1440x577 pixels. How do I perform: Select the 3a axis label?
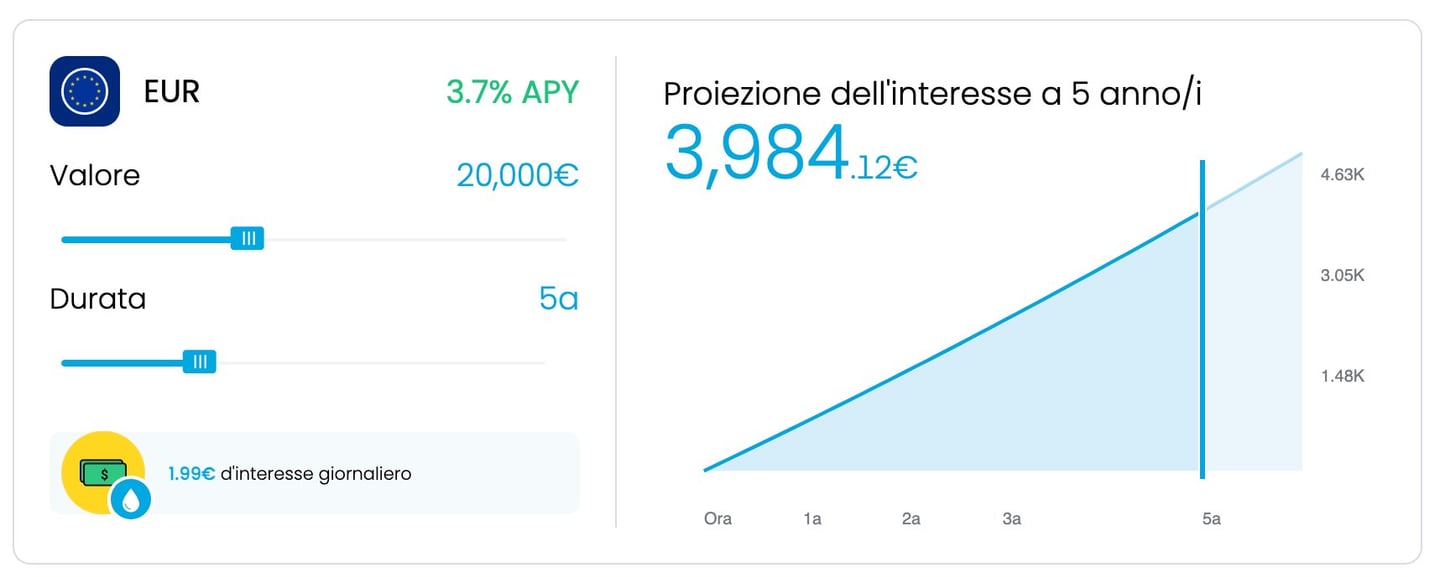(x=1011, y=518)
